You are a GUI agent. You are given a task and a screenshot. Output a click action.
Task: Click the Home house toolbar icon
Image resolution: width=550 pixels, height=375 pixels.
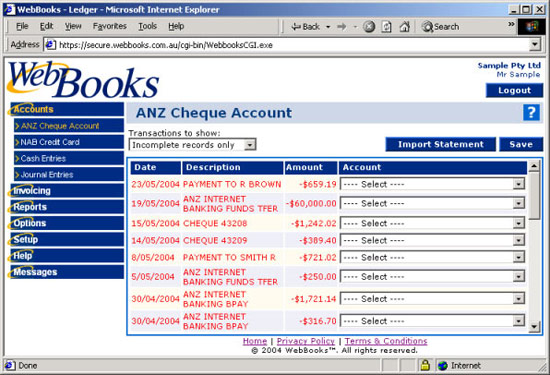coord(404,27)
